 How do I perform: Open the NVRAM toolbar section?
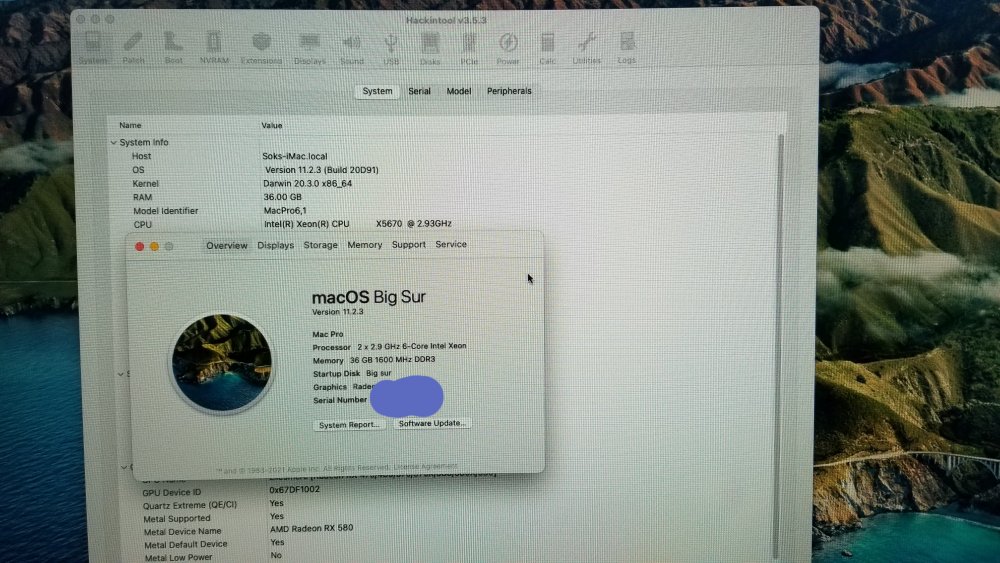pyautogui.click(x=214, y=48)
